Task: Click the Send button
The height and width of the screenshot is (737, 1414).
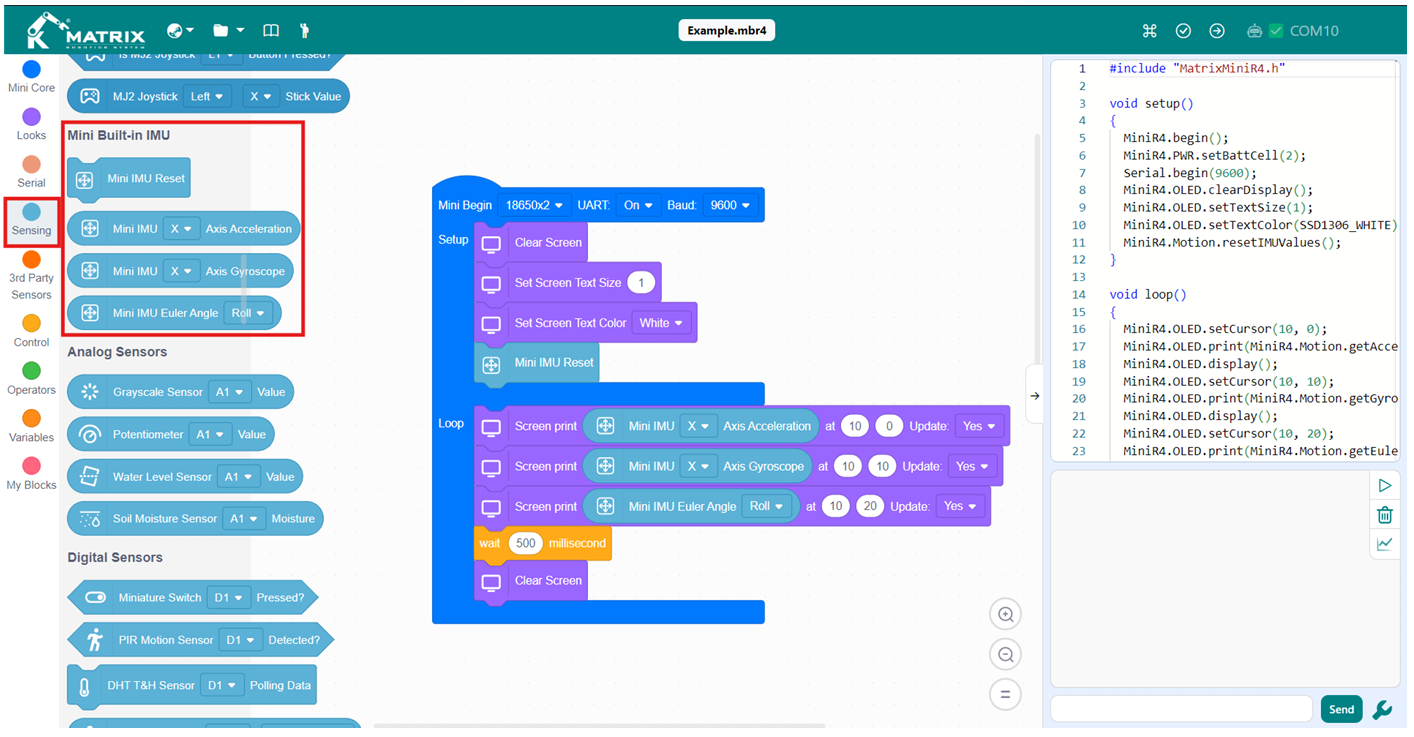Action: [1341, 710]
